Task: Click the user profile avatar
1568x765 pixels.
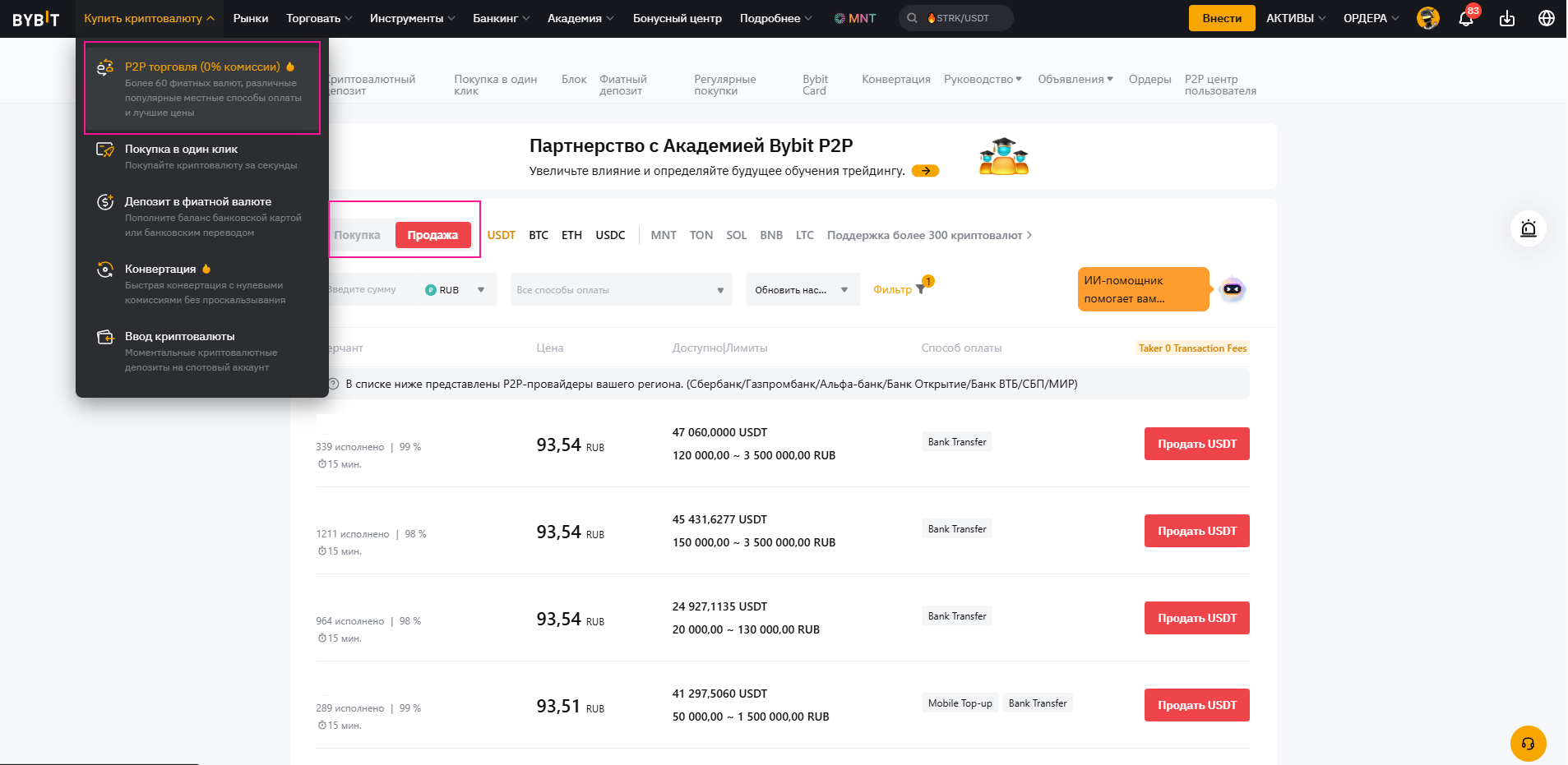Action: tap(1428, 18)
